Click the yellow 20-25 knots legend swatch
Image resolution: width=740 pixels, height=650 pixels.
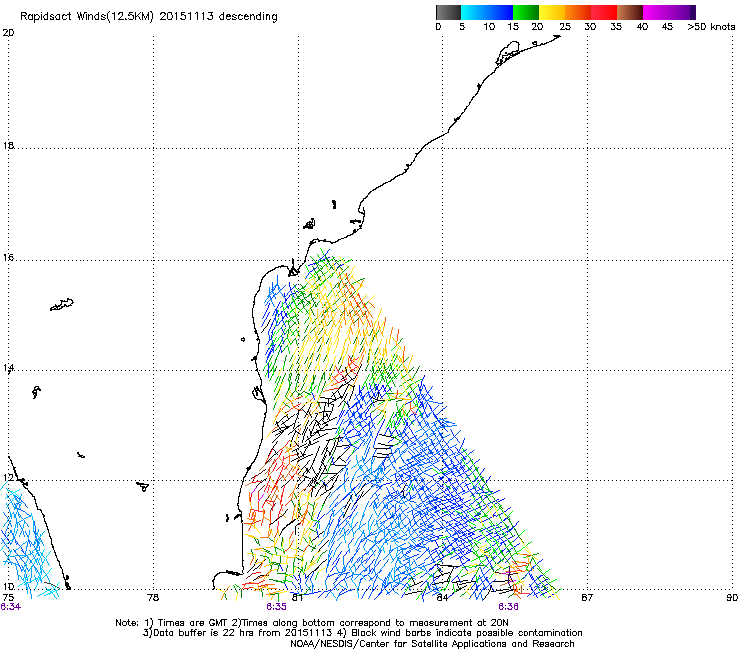coord(552,12)
